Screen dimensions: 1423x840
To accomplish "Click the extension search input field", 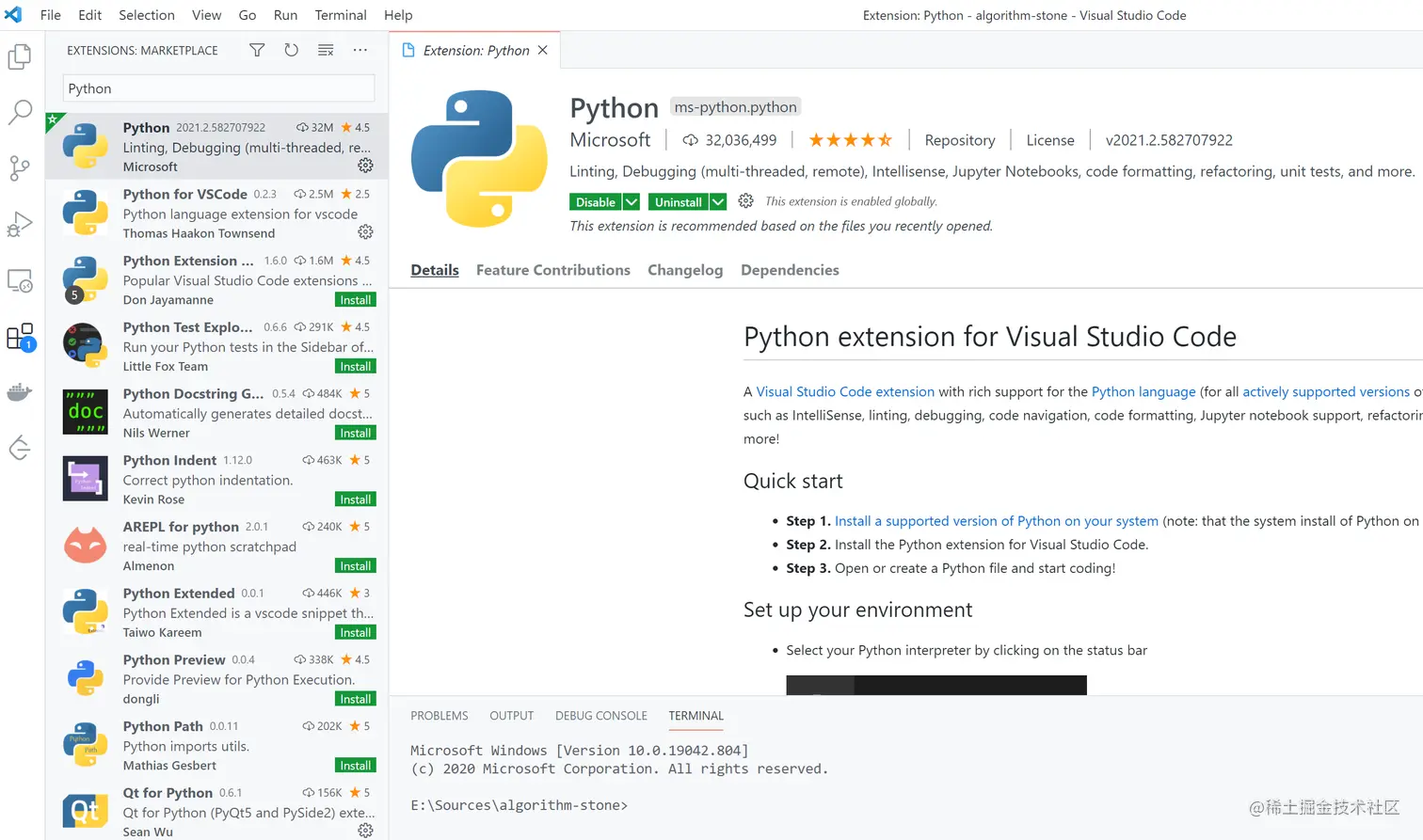I will tap(218, 88).
